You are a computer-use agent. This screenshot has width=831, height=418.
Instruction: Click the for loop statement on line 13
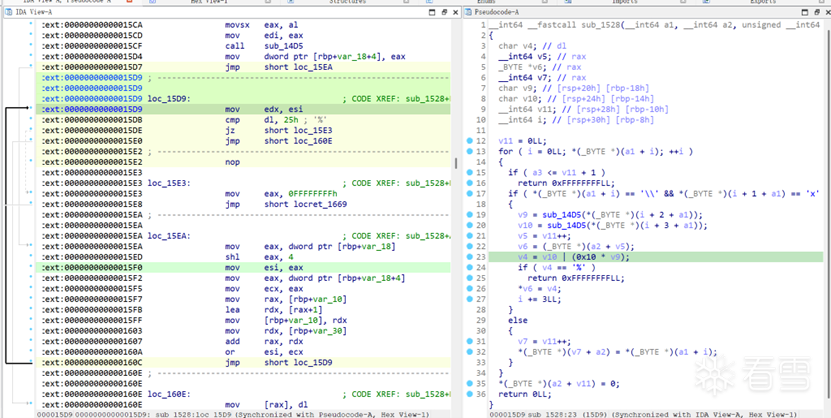coord(596,152)
